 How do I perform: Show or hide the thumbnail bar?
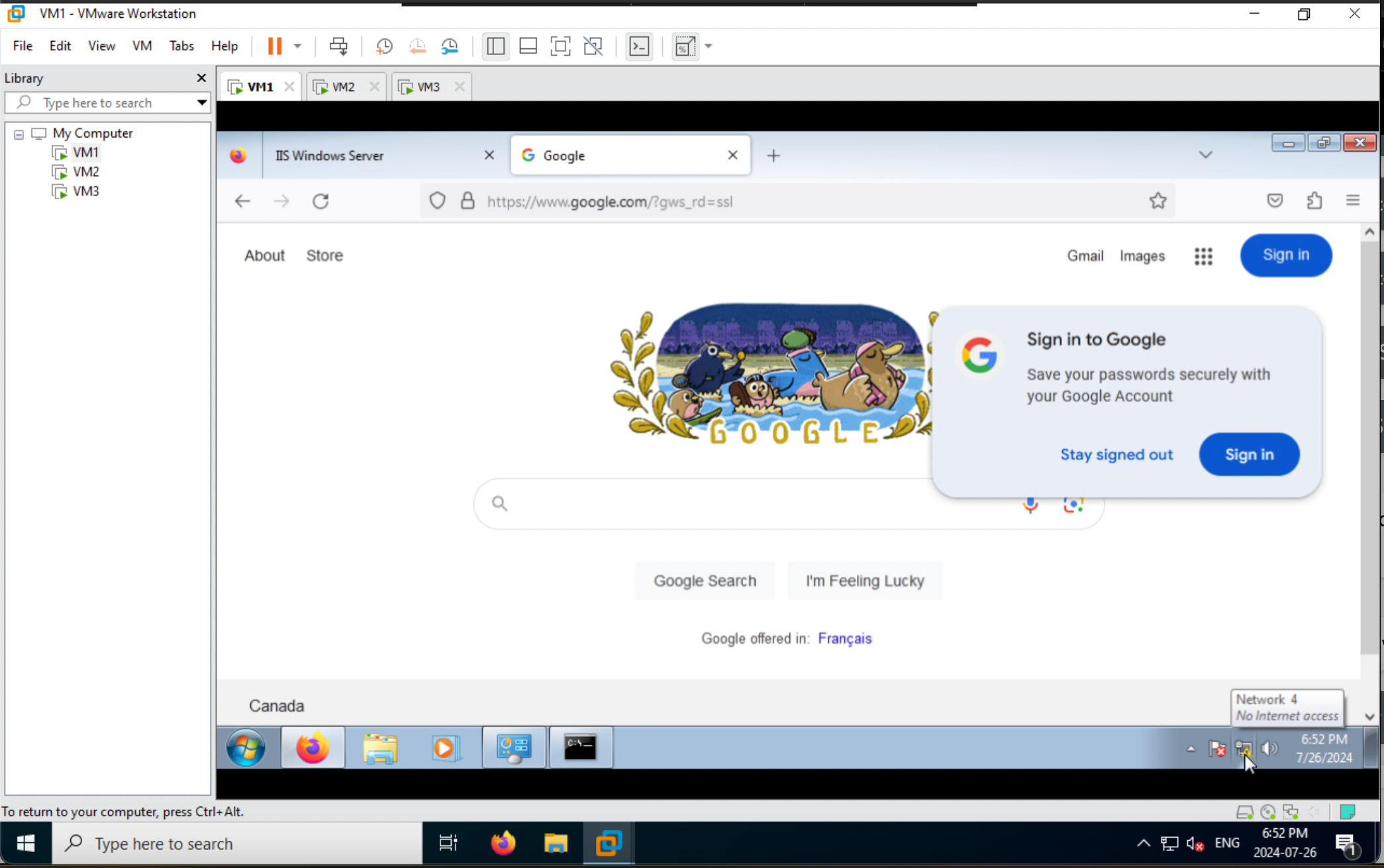(x=528, y=46)
